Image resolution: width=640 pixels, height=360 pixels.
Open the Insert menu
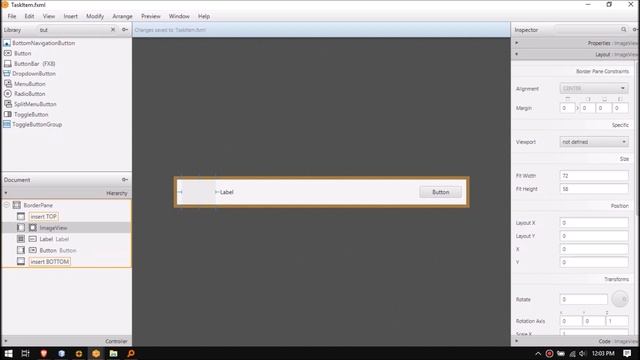(x=70, y=16)
